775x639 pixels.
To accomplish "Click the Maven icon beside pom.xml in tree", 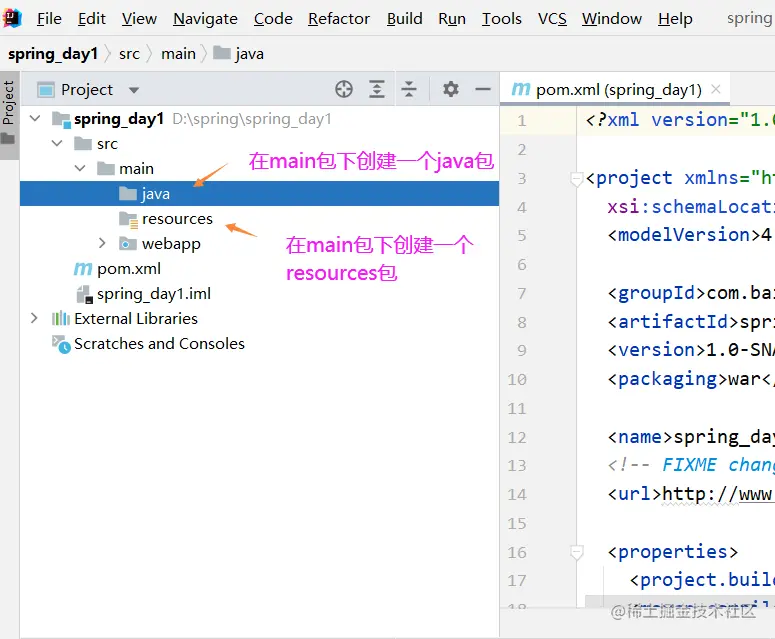I will pyautogui.click(x=83, y=269).
